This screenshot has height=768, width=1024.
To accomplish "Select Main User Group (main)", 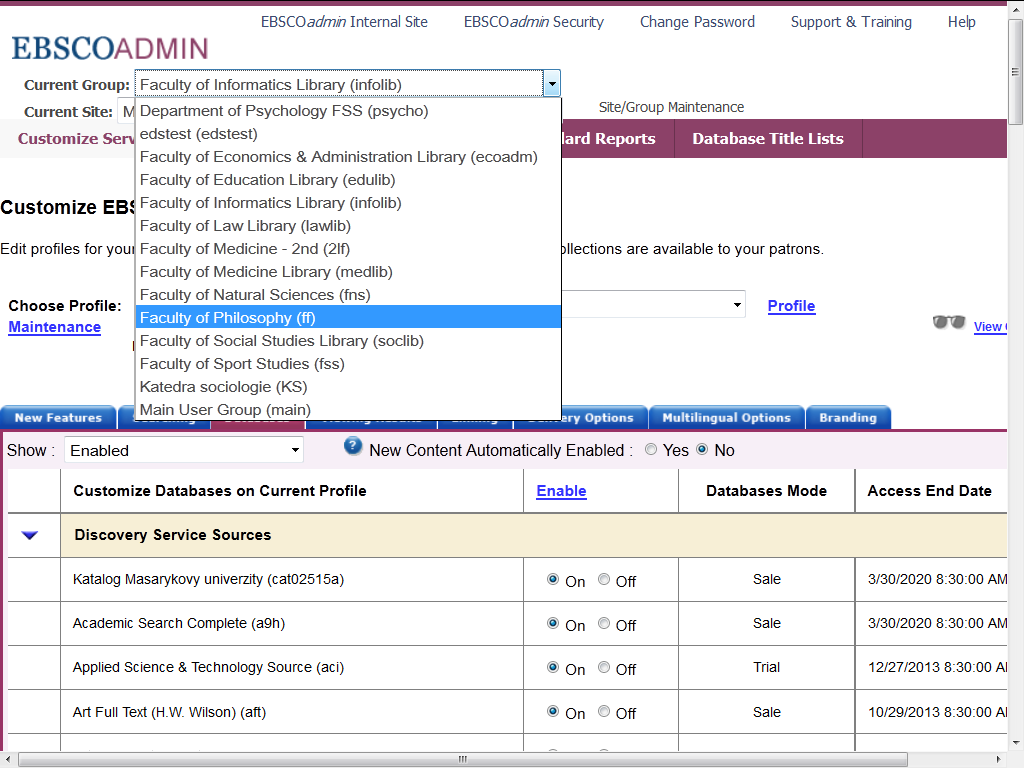I will pyautogui.click(x=348, y=409).
